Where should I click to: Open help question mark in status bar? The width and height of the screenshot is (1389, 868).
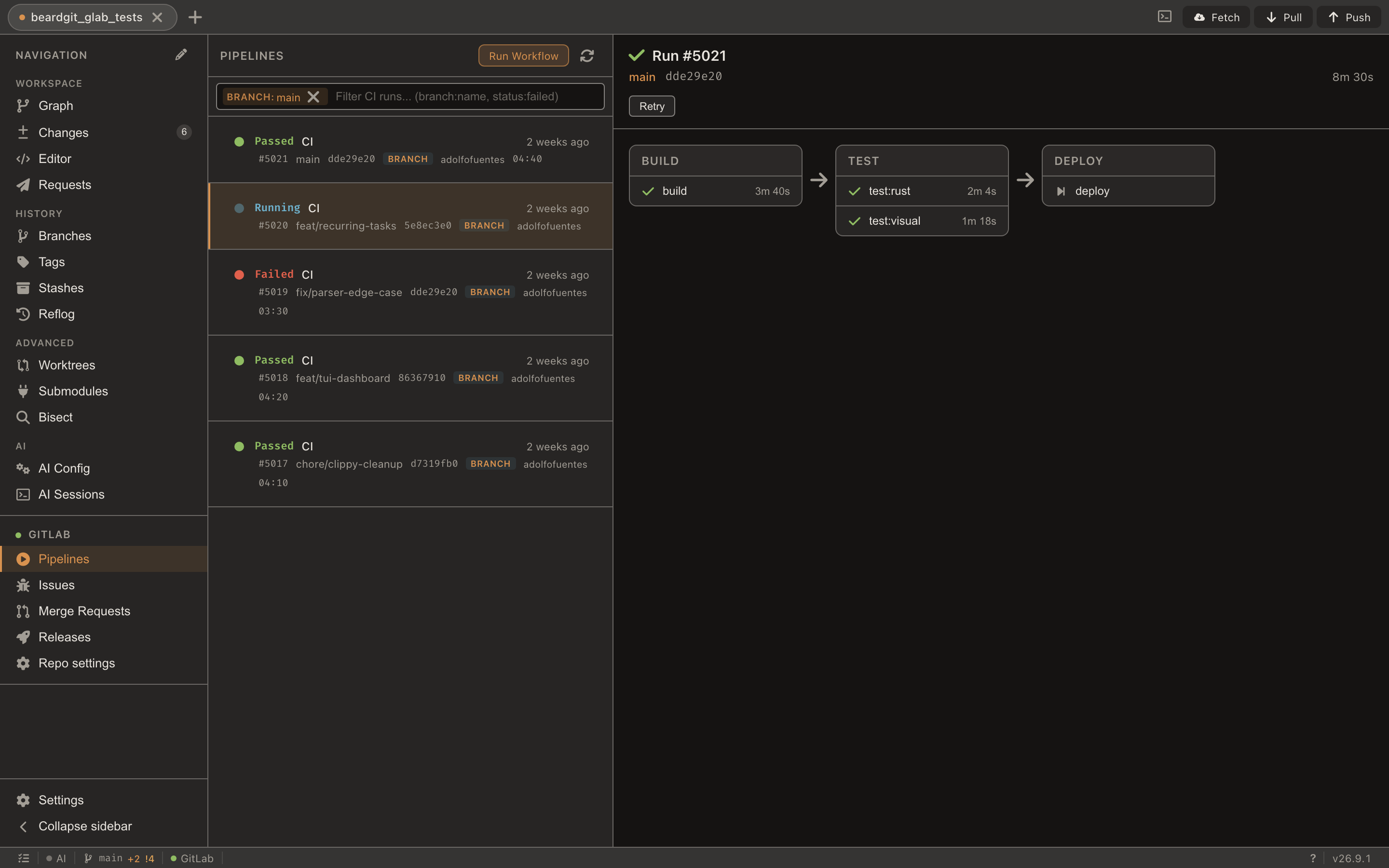pyautogui.click(x=1313, y=858)
